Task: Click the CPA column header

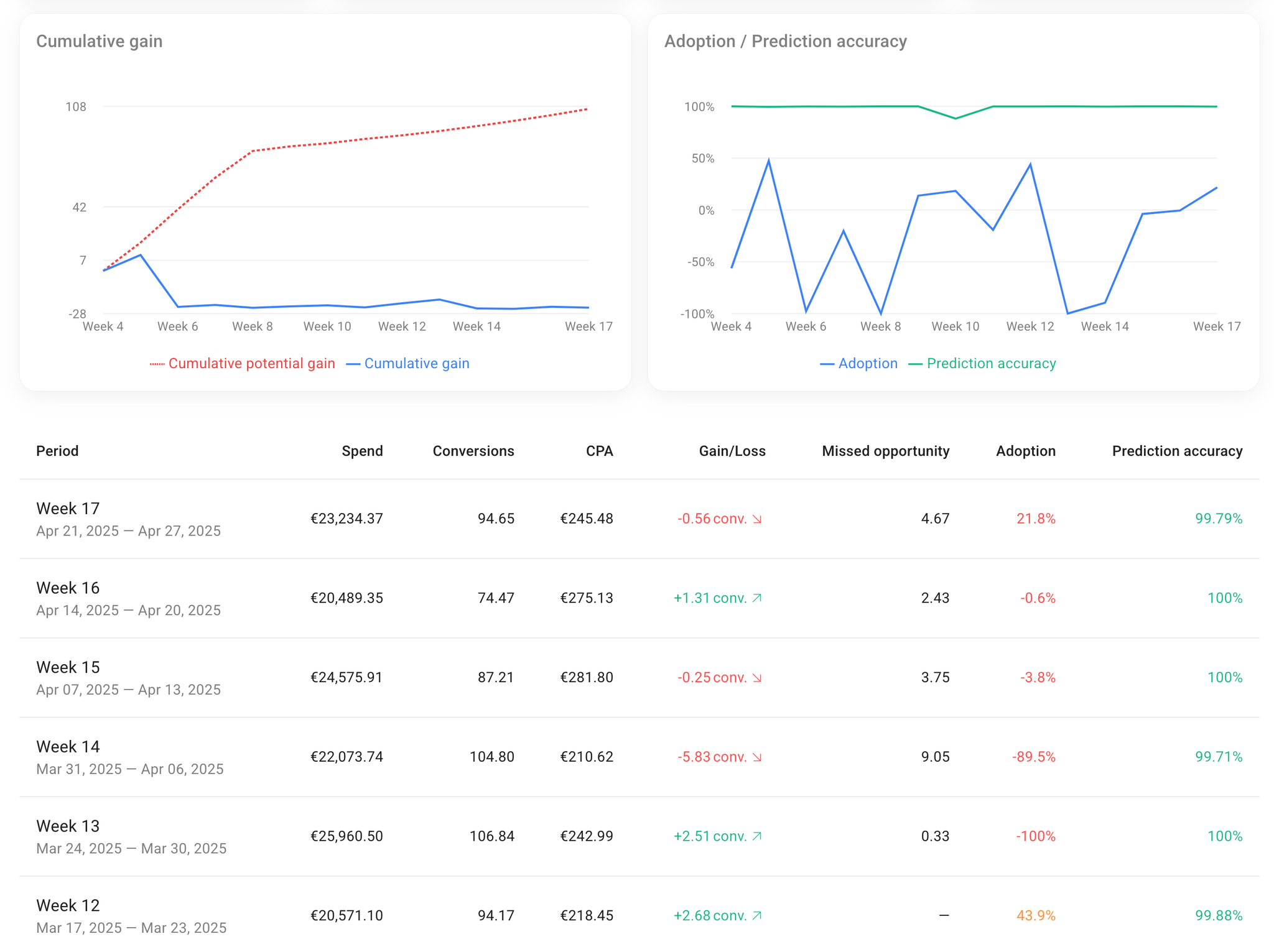Action: [599, 451]
